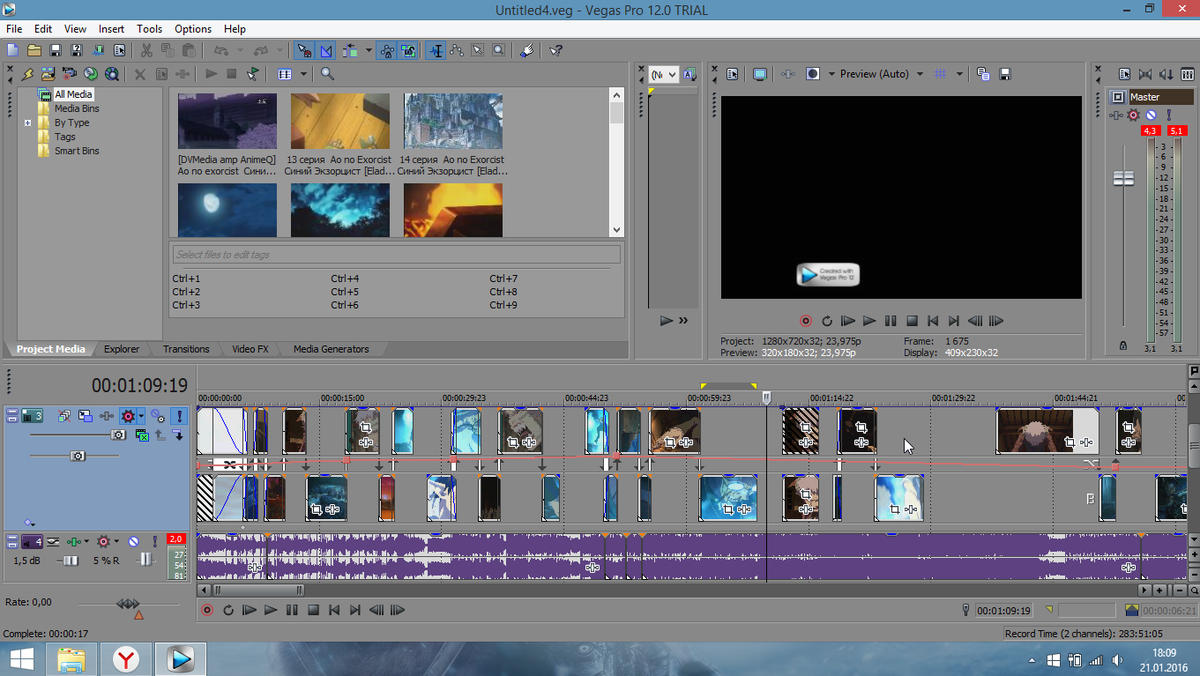Open the Insert menu
Image resolution: width=1200 pixels, height=676 pixels.
point(111,29)
